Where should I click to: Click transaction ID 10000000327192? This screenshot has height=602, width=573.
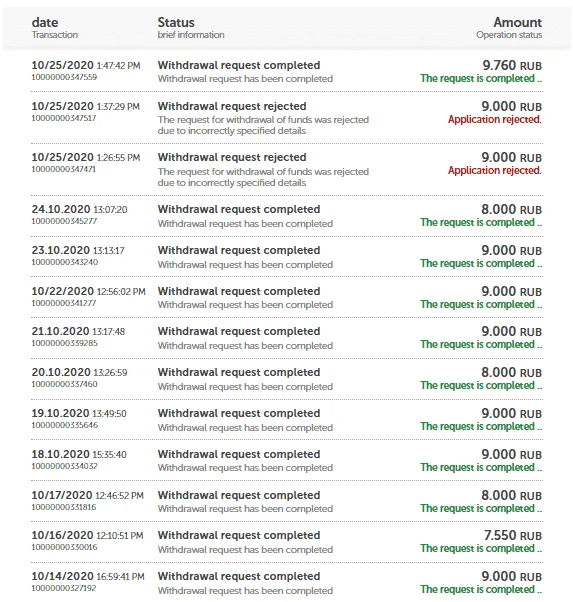coord(64,588)
